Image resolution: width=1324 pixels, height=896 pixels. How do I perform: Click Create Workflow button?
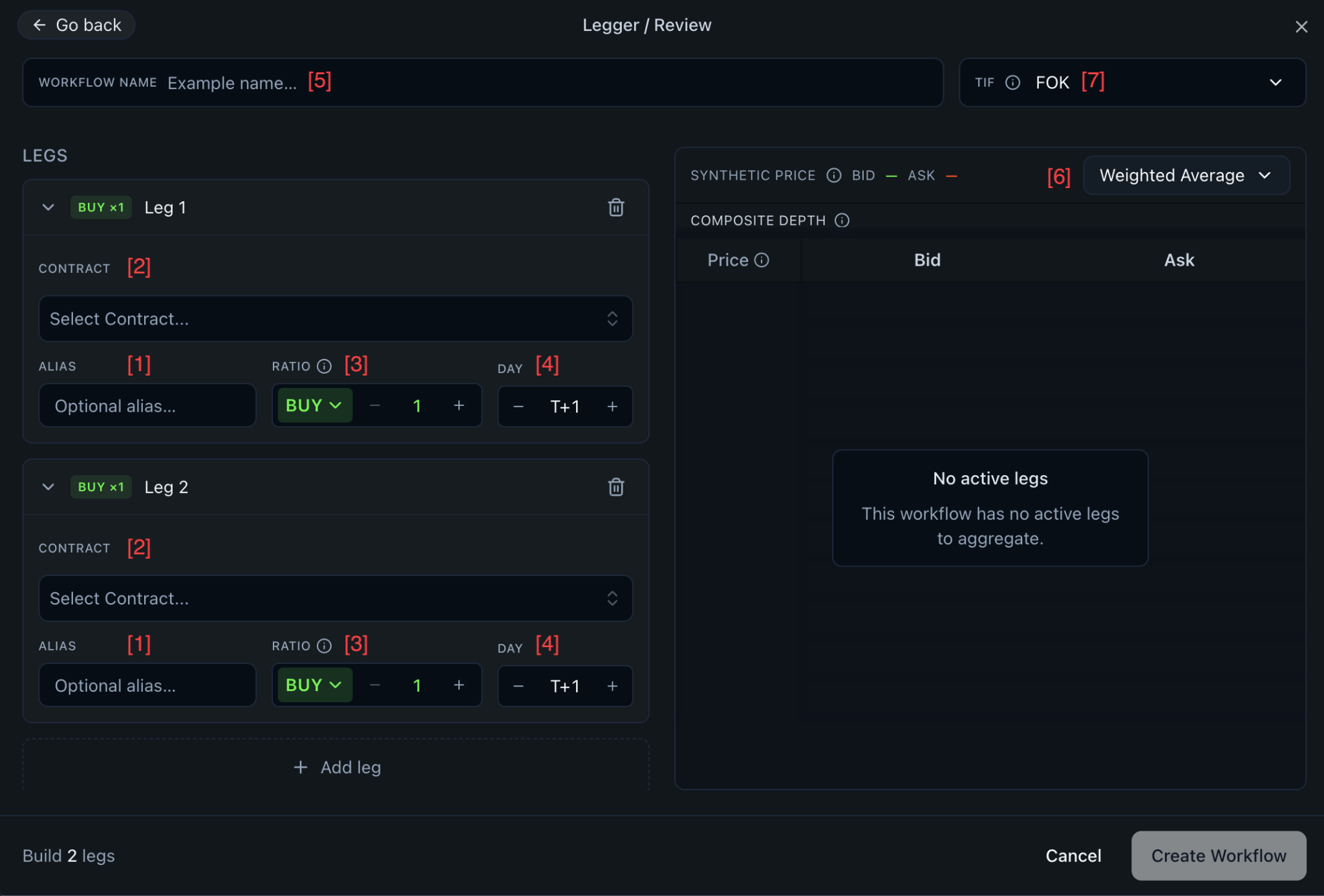coord(1219,856)
